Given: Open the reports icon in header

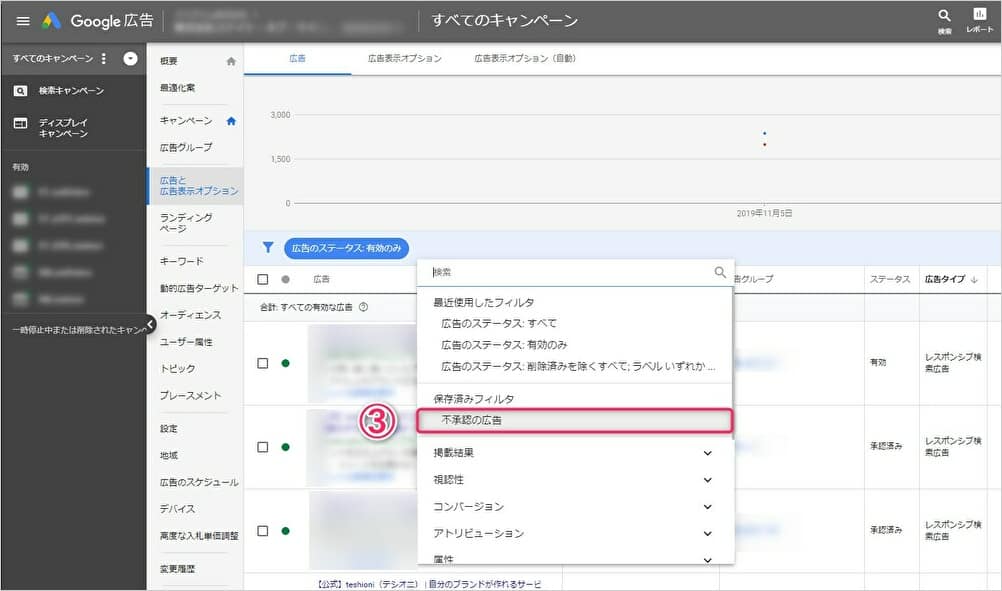Looking at the screenshot, I should tap(979, 16).
